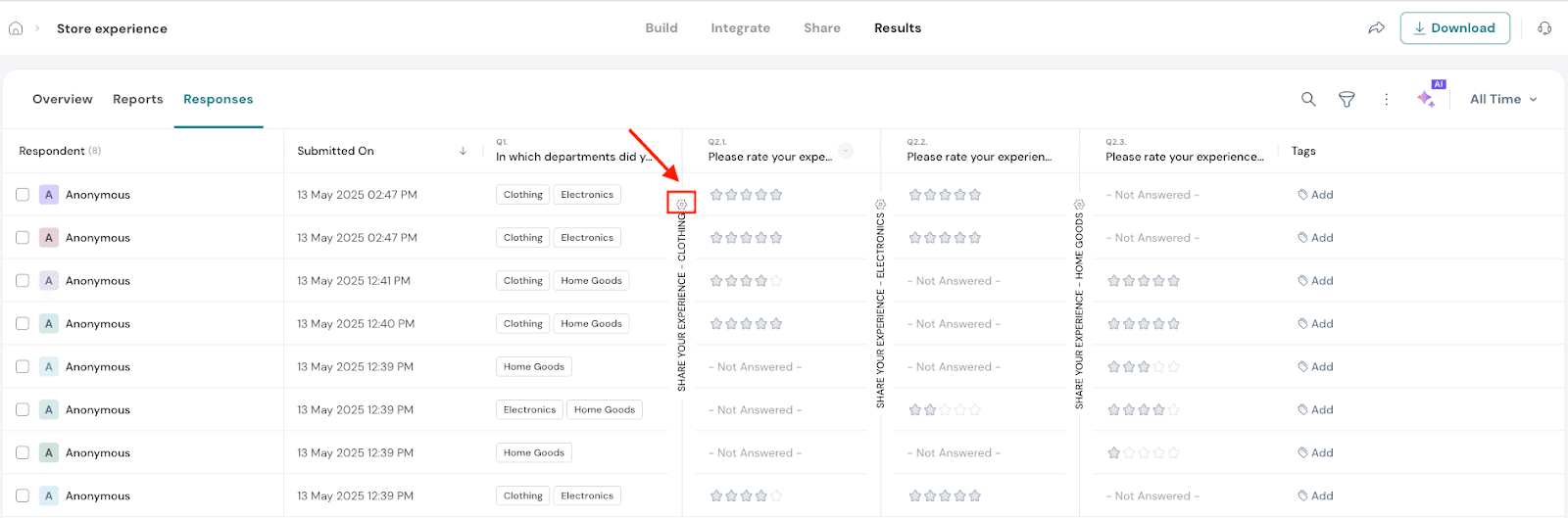Click the gear icon above Clothing section
1568x518 pixels.
click(682, 204)
